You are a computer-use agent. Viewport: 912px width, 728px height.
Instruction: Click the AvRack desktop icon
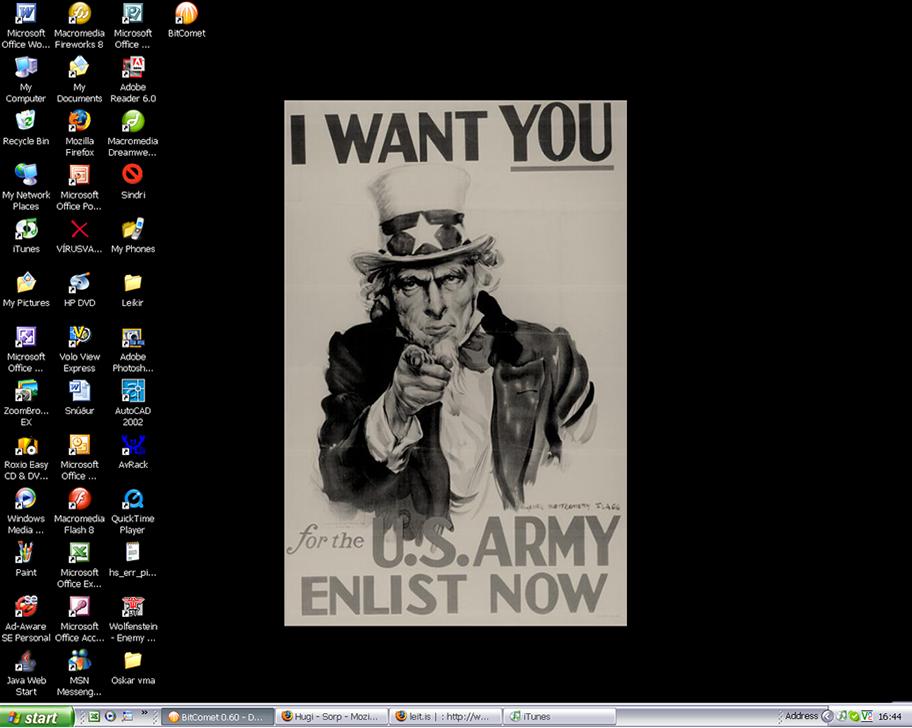pyautogui.click(x=133, y=452)
